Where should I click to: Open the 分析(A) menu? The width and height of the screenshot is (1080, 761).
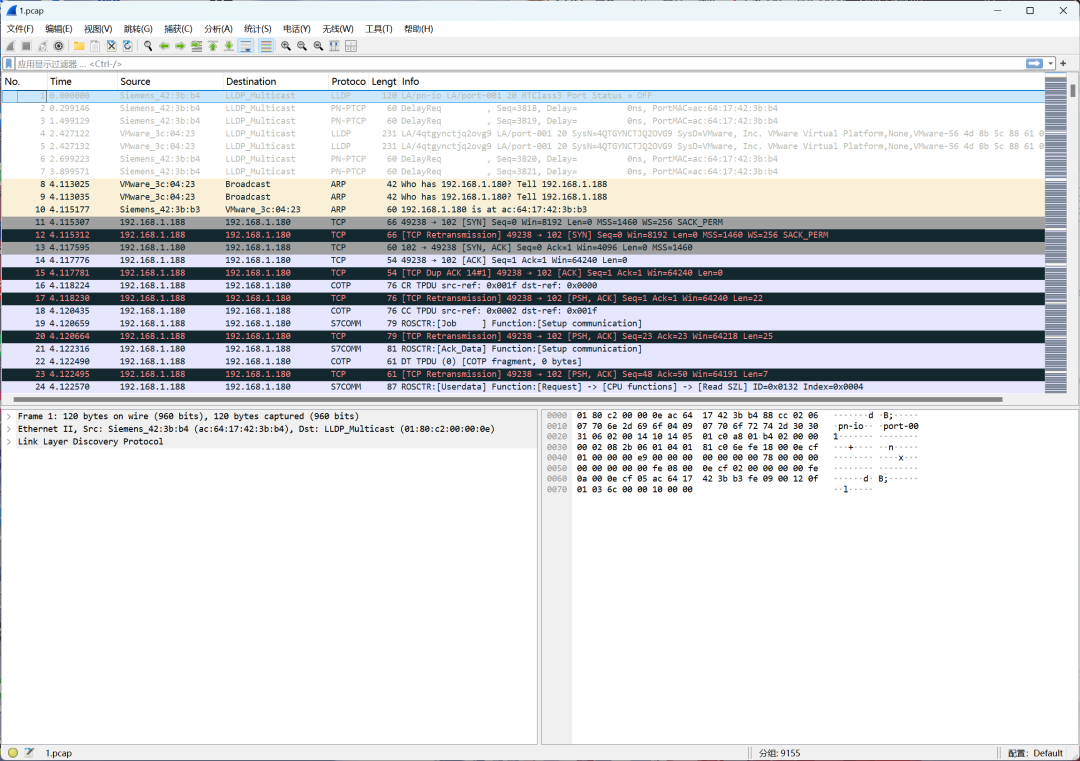pyautogui.click(x=218, y=29)
